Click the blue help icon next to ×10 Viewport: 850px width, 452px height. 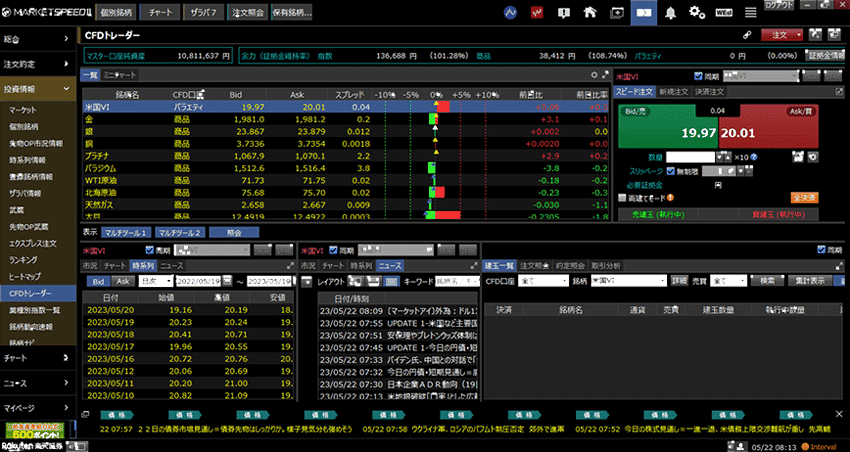pos(754,157)
